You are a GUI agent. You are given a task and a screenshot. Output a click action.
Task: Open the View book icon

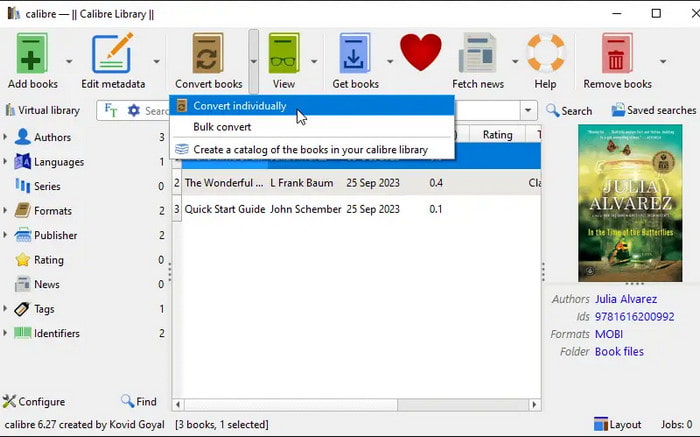pyautogui.click(x=283, y=53)
